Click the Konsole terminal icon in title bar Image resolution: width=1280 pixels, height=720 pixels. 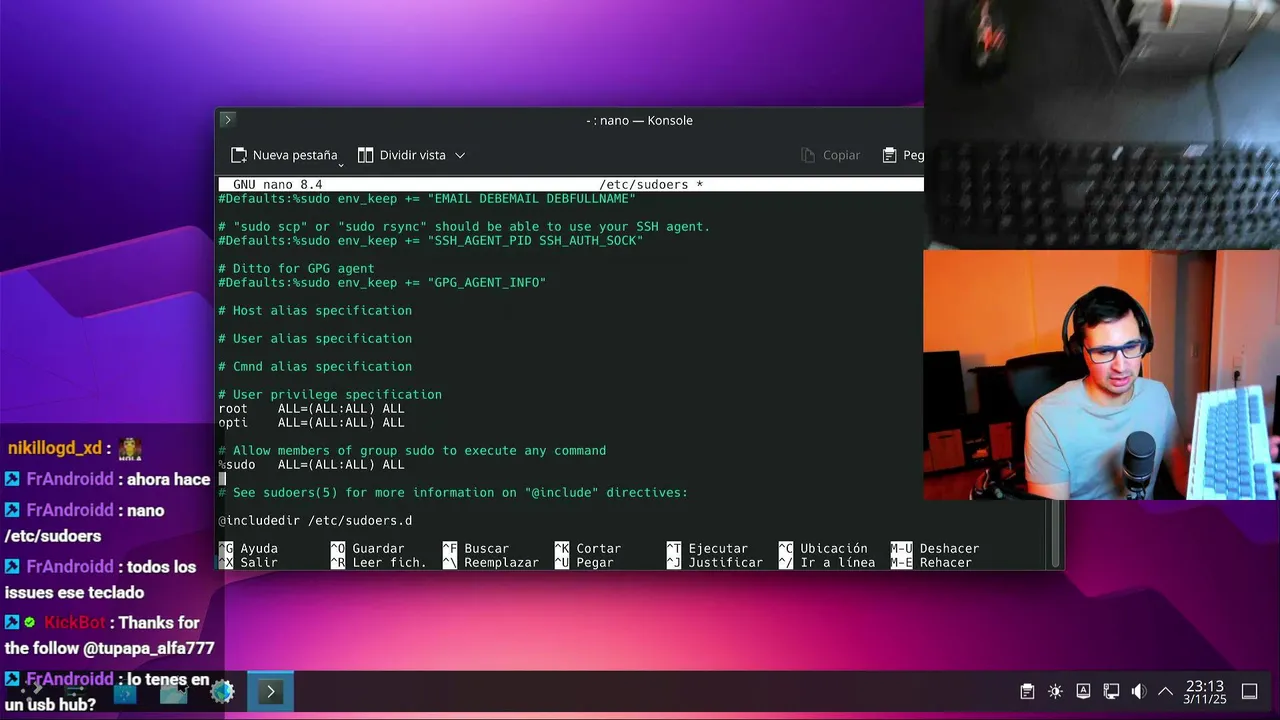coord(227,120)
